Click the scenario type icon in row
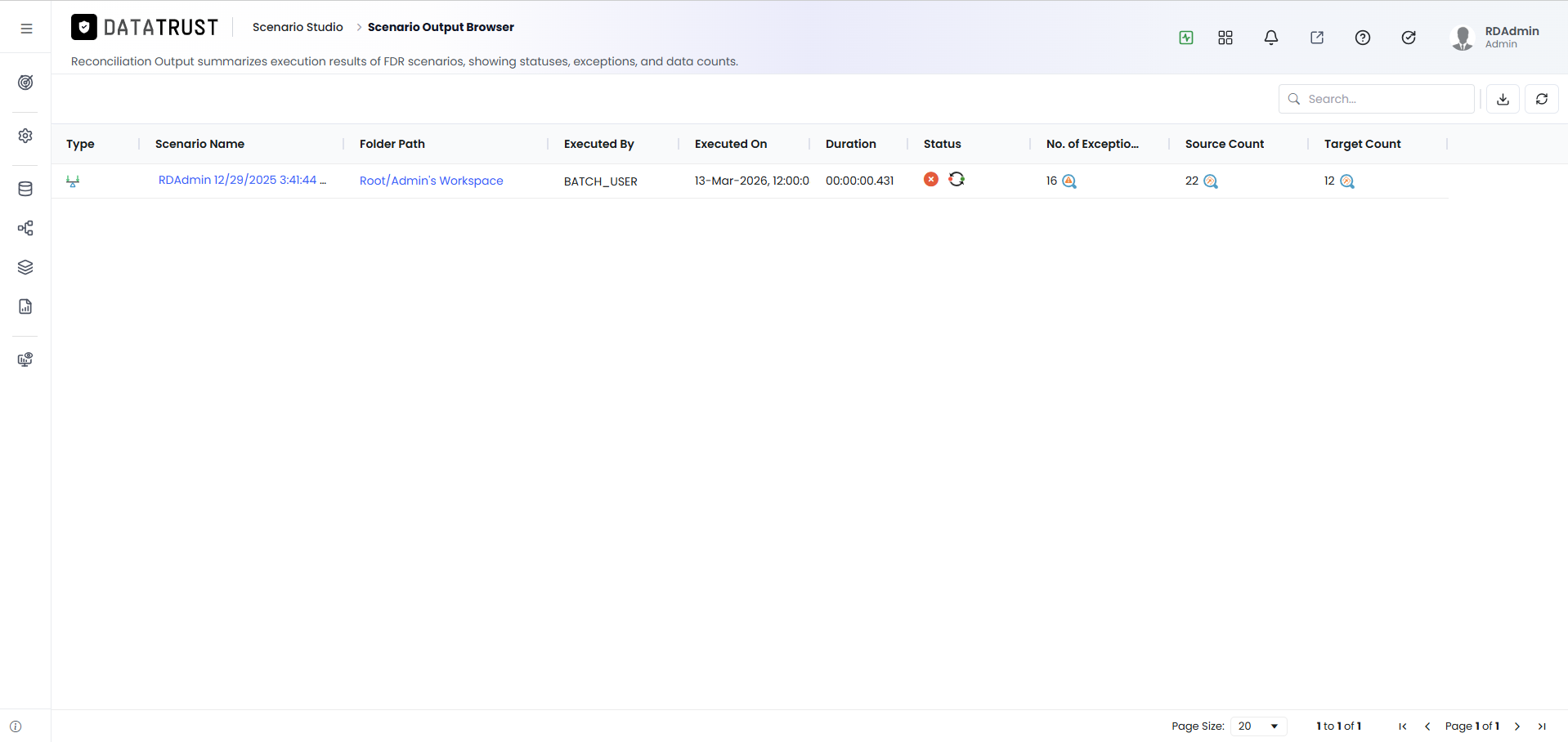 [73, 181]
